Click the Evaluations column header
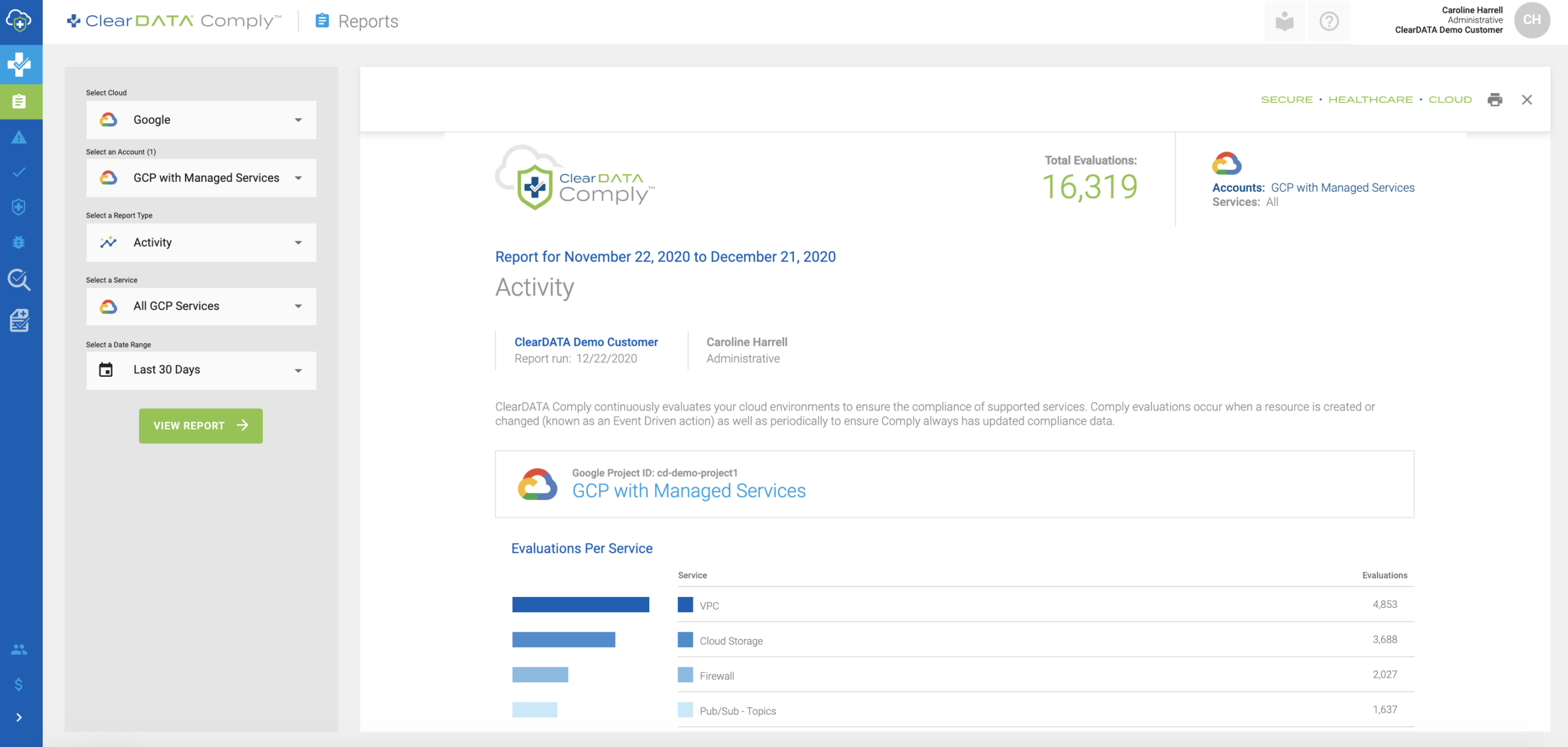 pyautogui.click(x=1384, y=575)
